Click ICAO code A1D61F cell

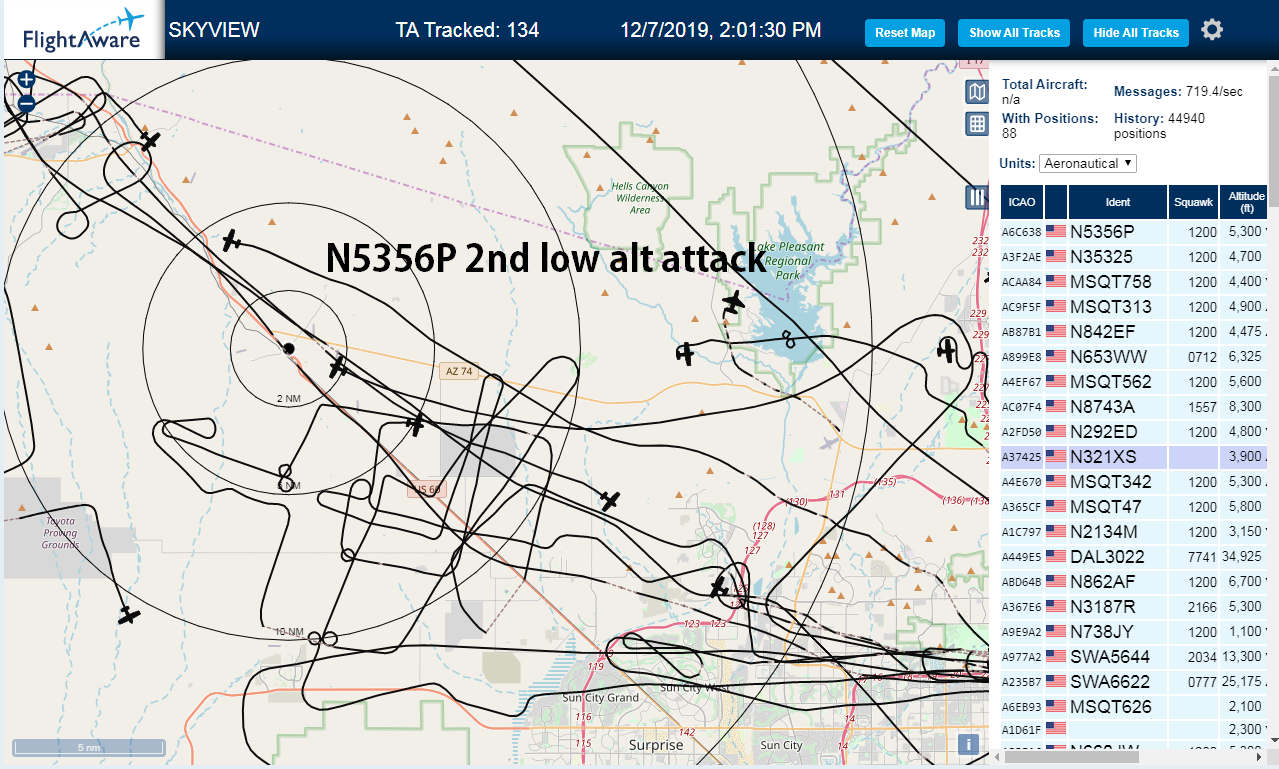pyautogui.click(x=1022, y=730)
